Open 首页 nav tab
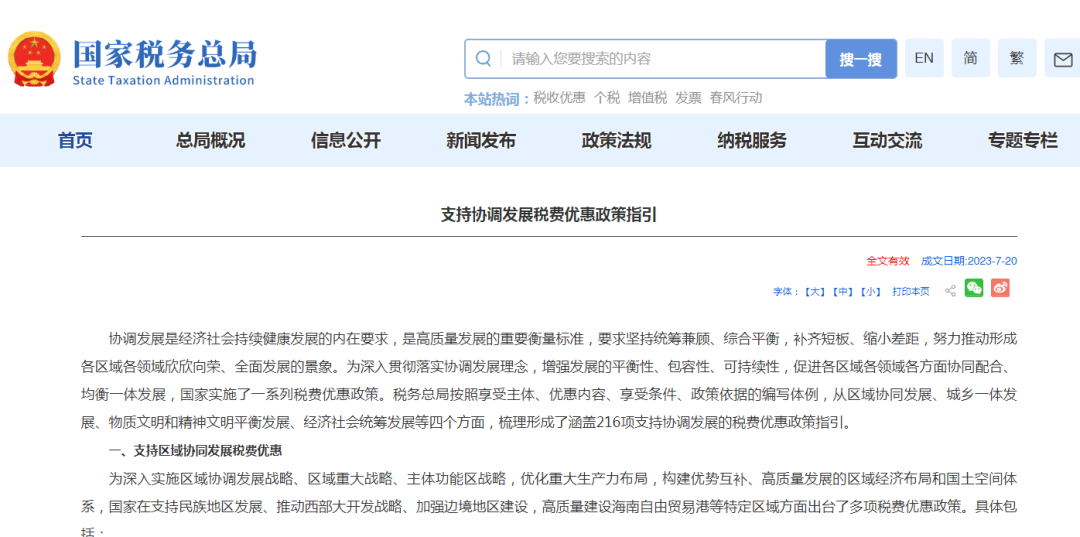Viewport: 1080px width, 537px height. pos(75,140)
